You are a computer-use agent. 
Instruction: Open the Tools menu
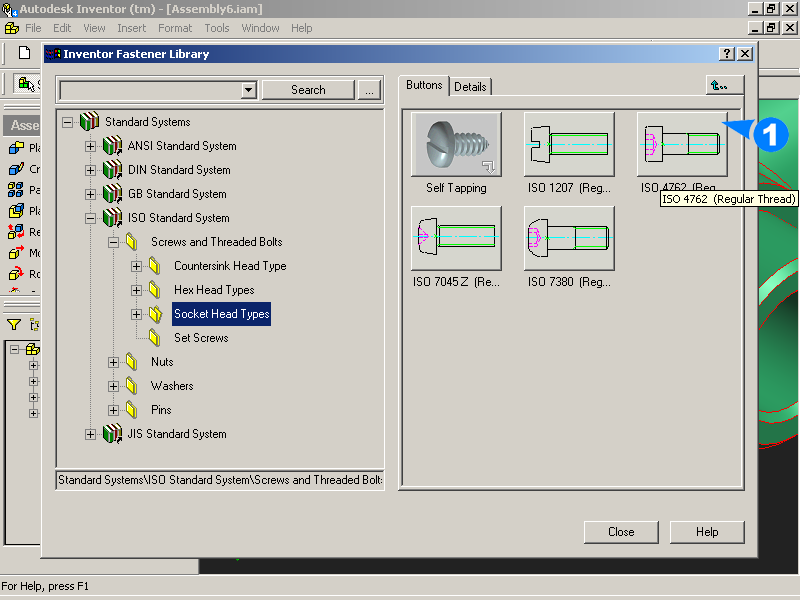pos(217,28)
